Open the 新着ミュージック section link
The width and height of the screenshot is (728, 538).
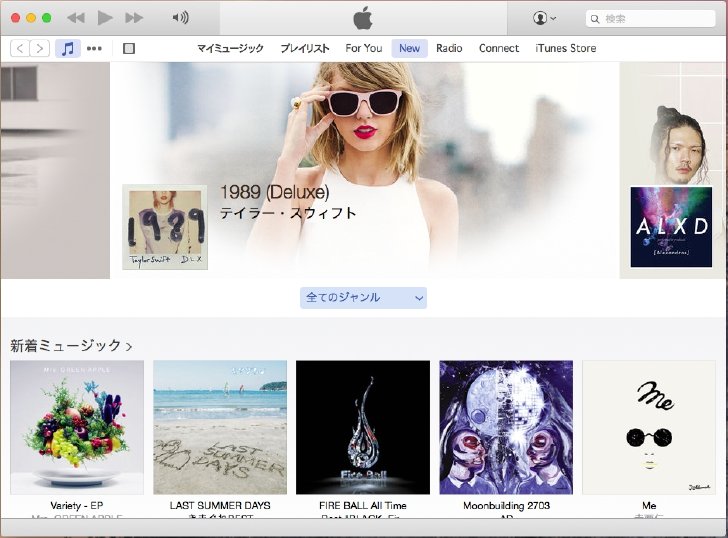pyautogui.click(x=71, y=345)
